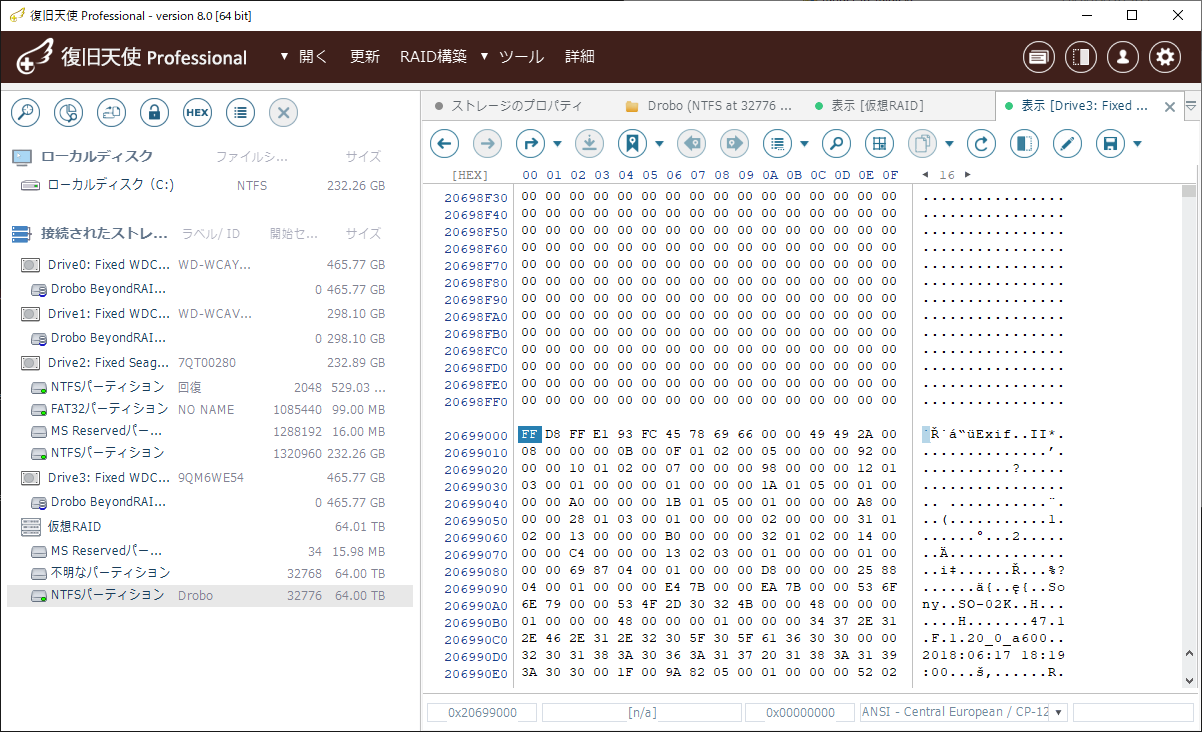Select Drive3: Fixed WDC storage
Viewport: 1202px width, 732px height.
pos(210,477)
